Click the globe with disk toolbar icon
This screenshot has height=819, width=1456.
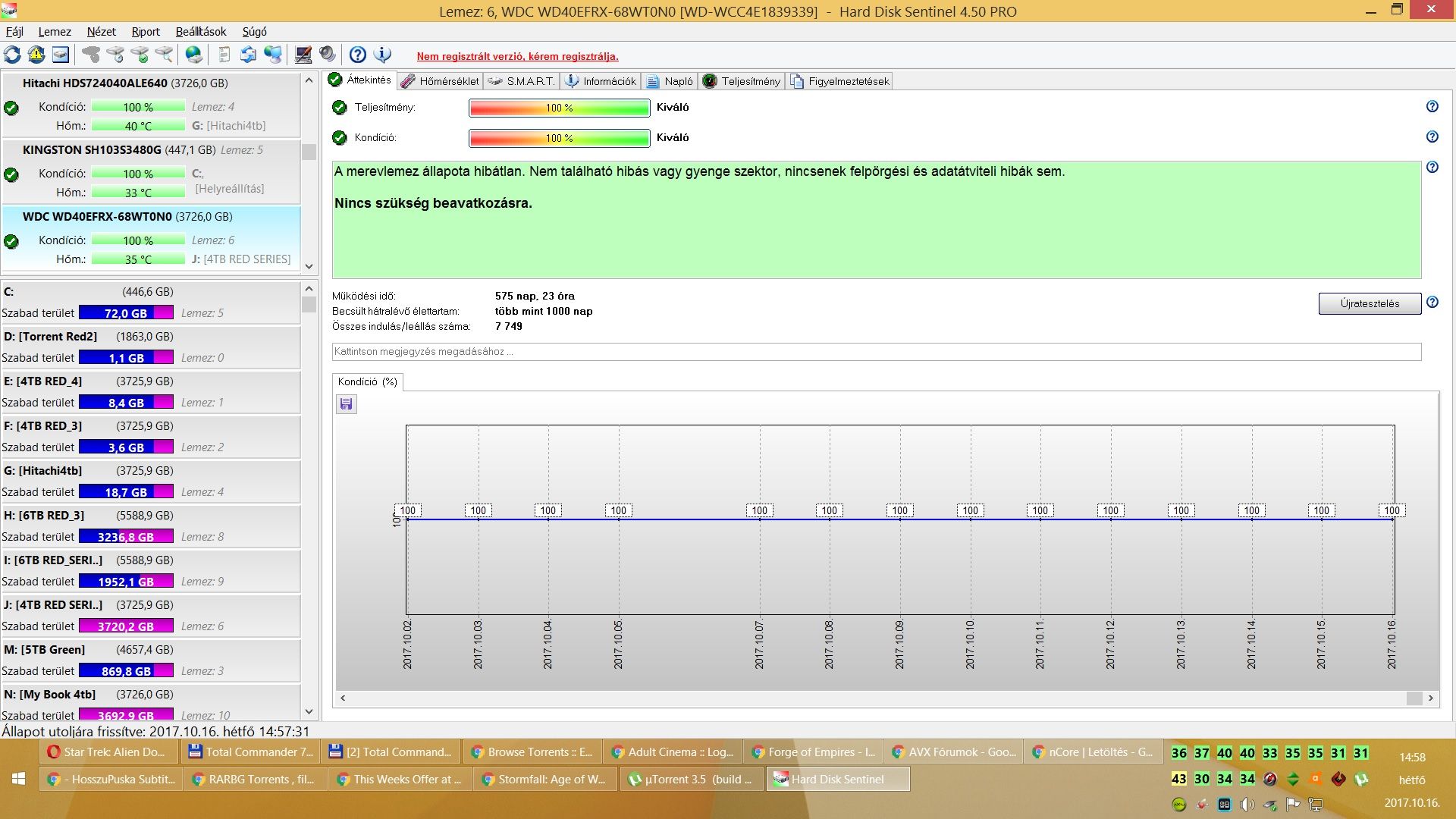coord(194,55)
